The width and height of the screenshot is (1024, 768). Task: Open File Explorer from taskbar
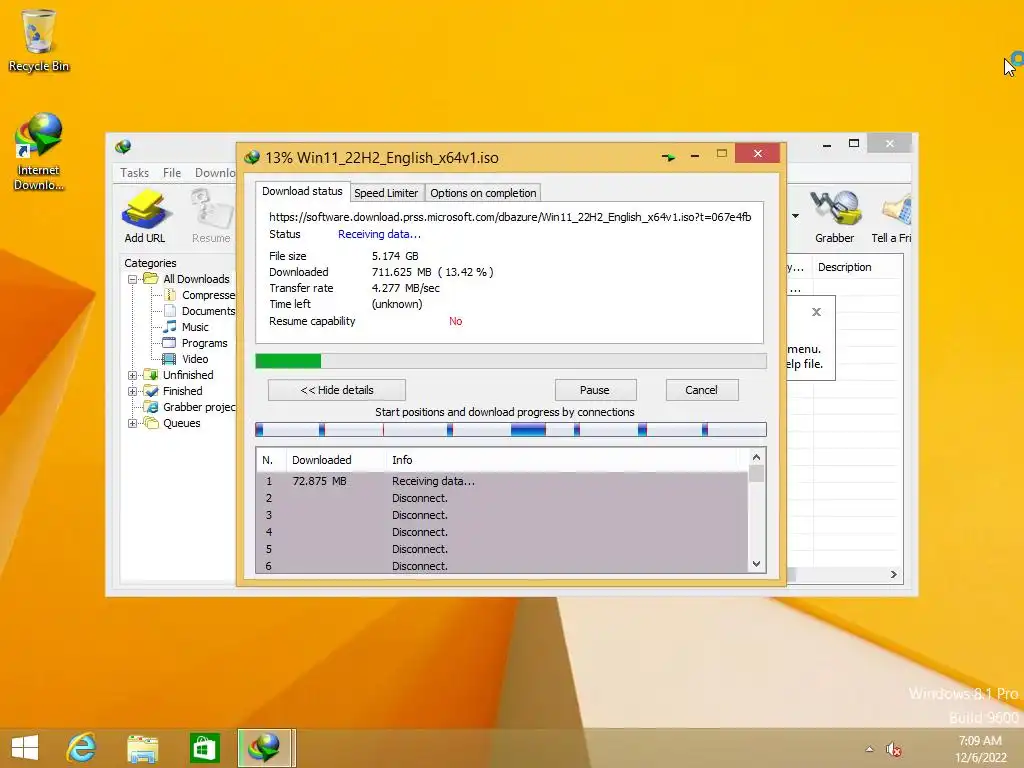coord(142,748)
